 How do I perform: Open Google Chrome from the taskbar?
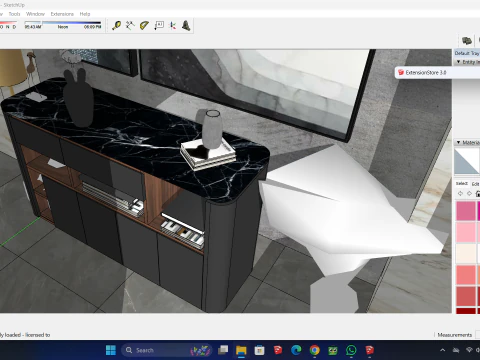[x=314, y=350]
